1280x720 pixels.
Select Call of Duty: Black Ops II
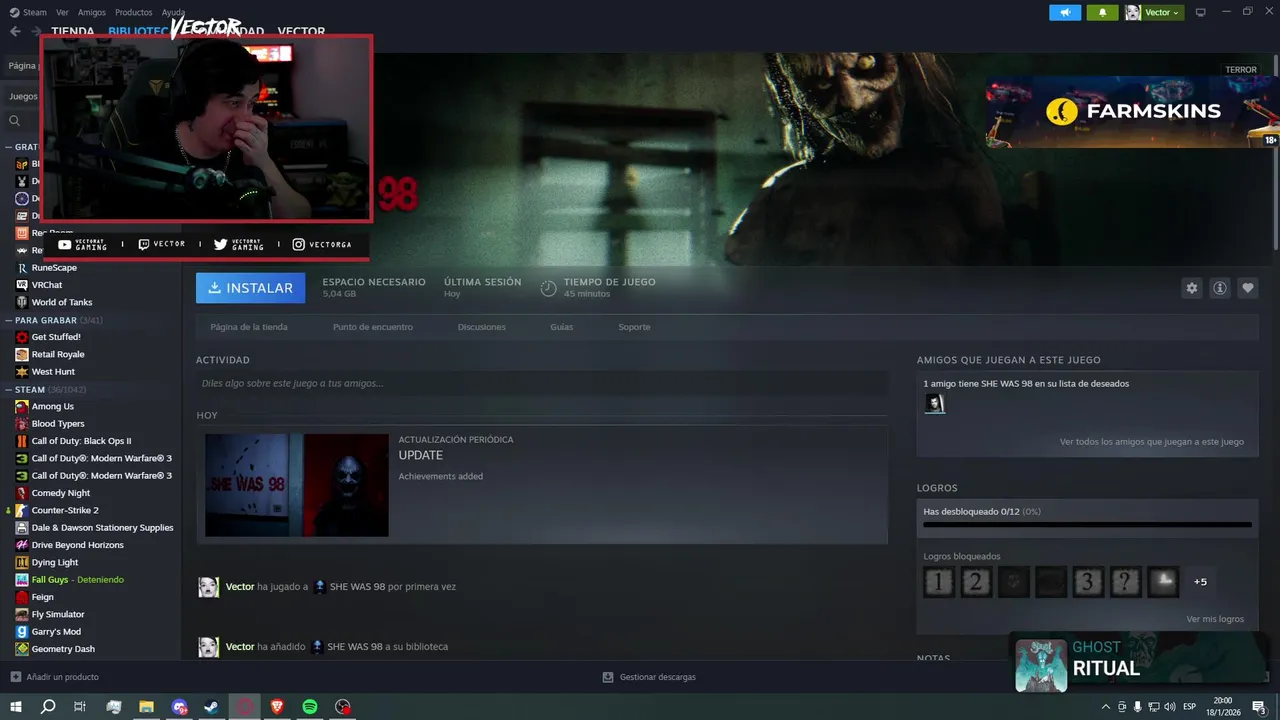tap(81, 441)
